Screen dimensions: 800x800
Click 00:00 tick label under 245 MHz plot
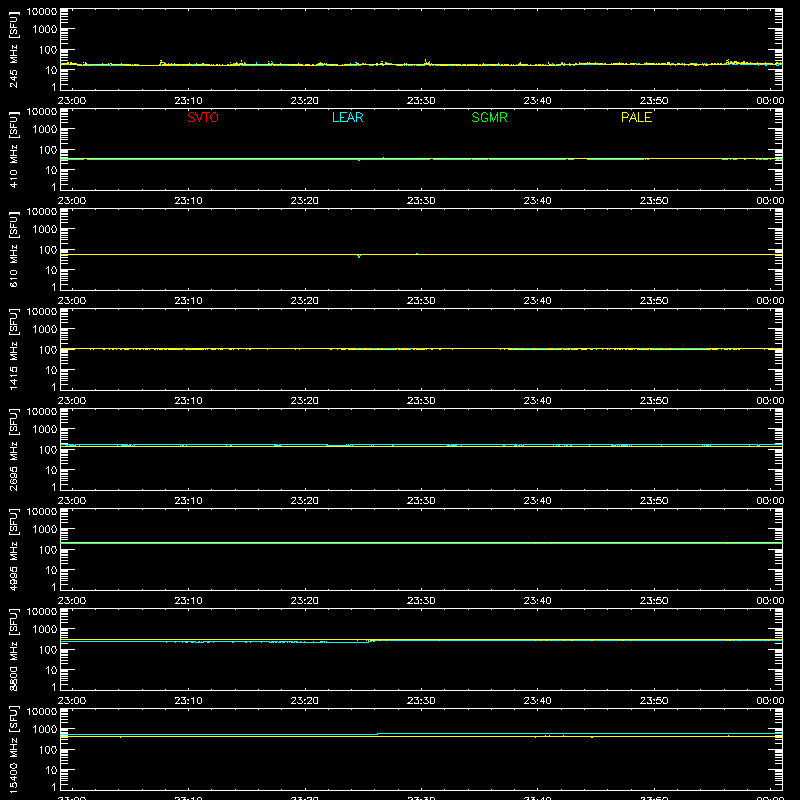[x=770, y=101]
